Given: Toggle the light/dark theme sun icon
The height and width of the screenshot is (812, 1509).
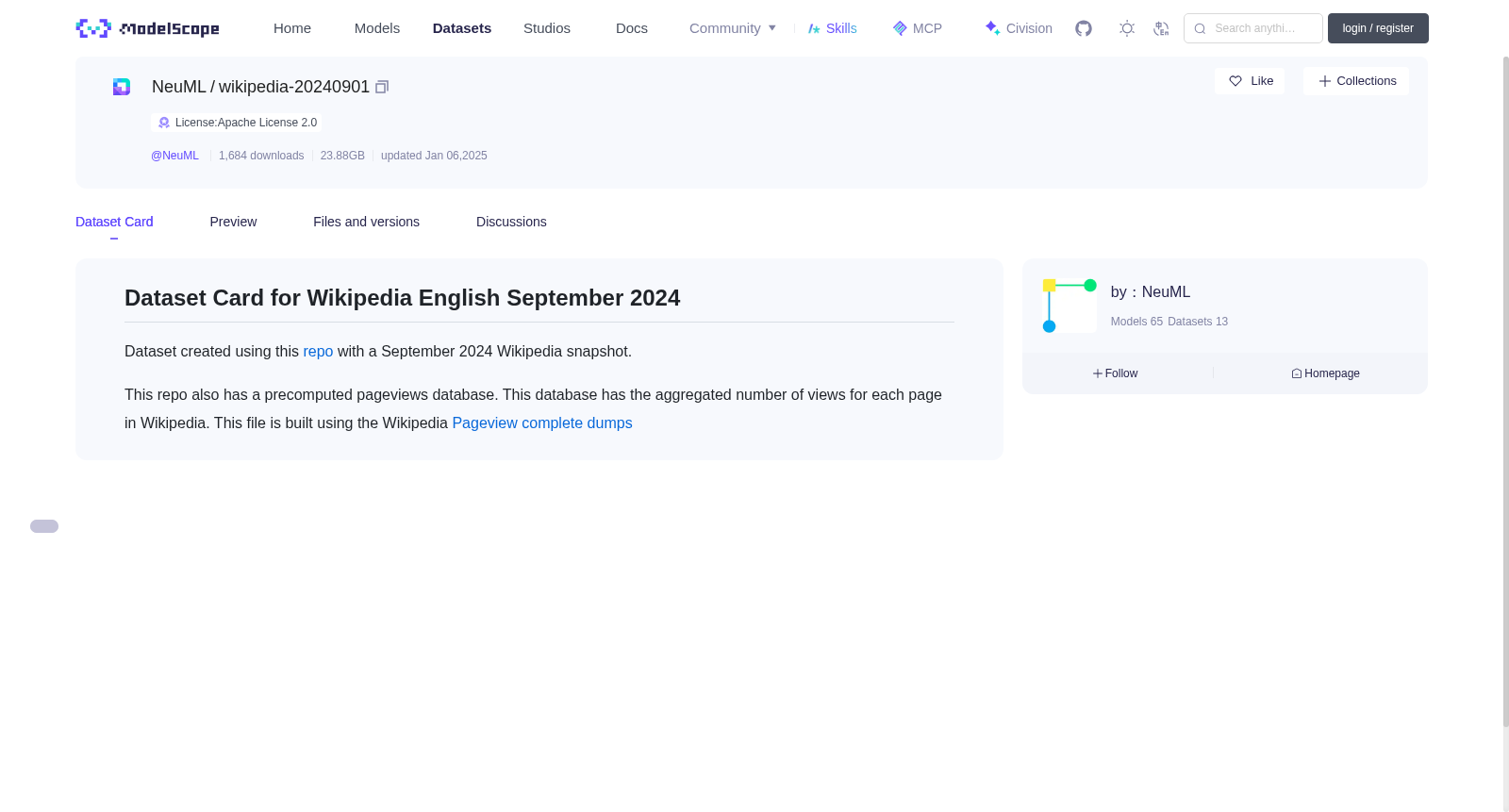Looking at the screenshot, I should coord(1127,28).
